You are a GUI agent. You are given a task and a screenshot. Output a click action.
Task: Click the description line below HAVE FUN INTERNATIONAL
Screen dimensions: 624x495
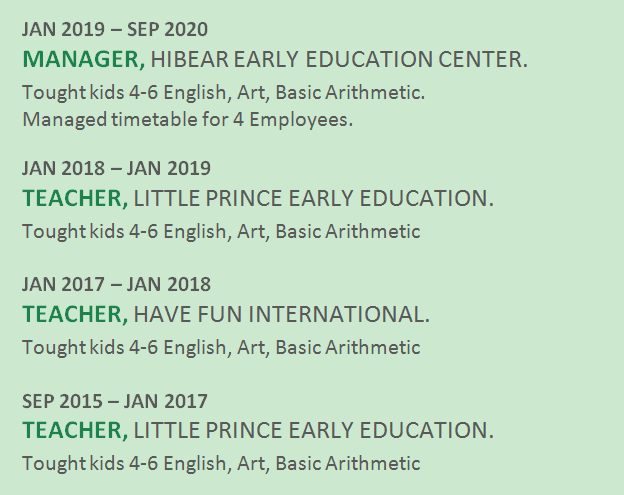221,348
